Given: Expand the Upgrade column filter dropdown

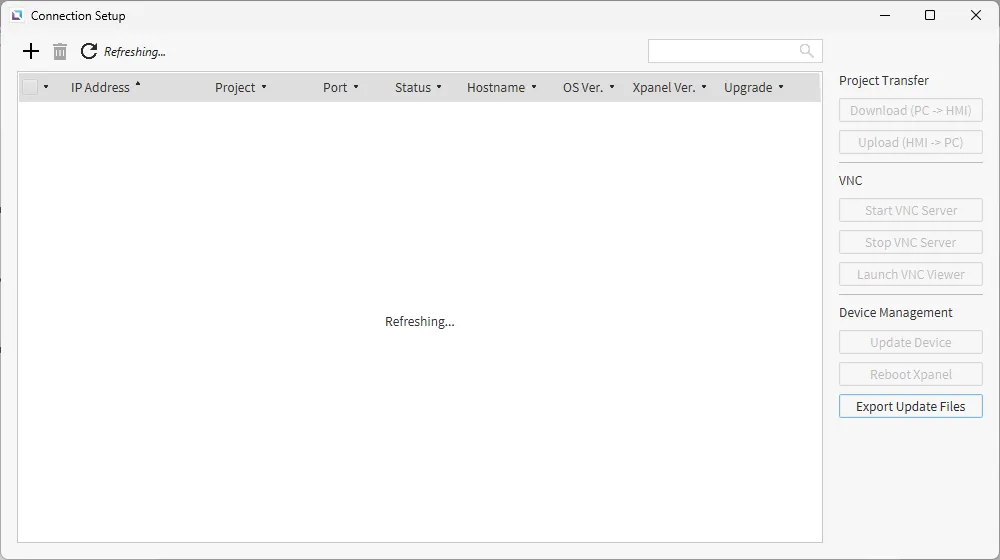Looking at the screenshot, I should [x=781, y=88].
